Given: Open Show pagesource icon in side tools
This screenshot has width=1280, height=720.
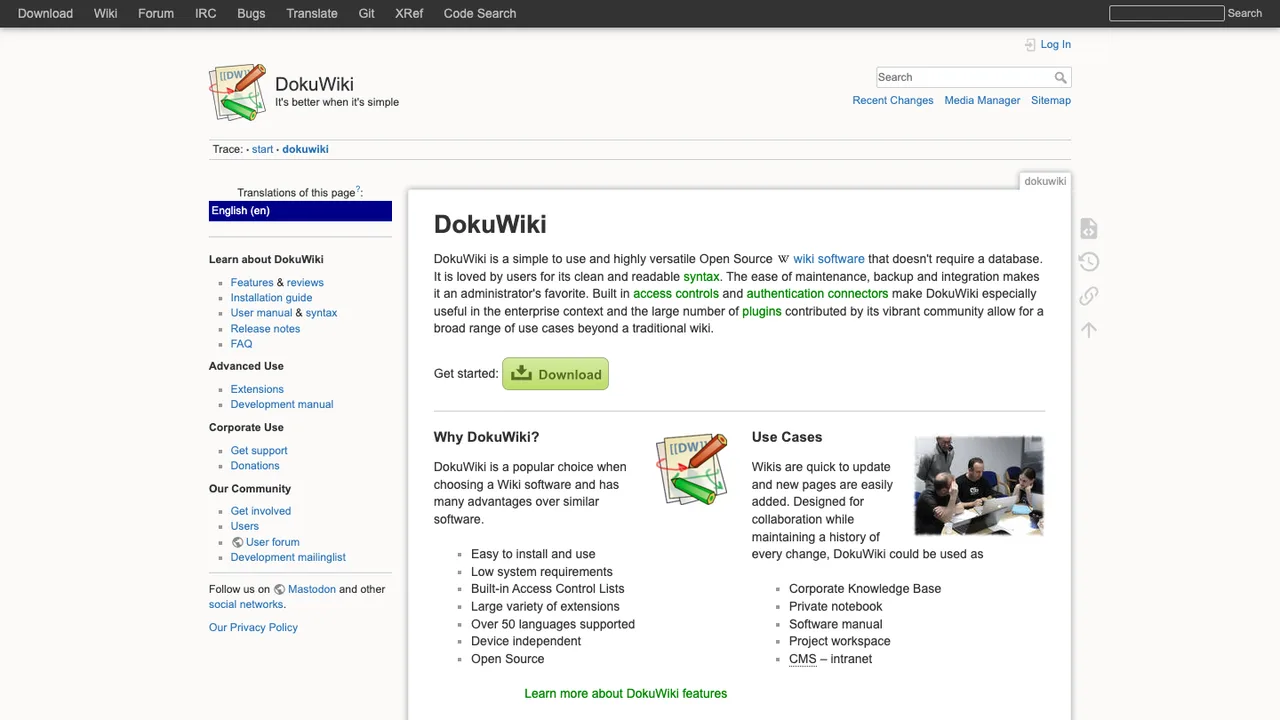Looking at the screenshot, I should (x=1089, y=228).
